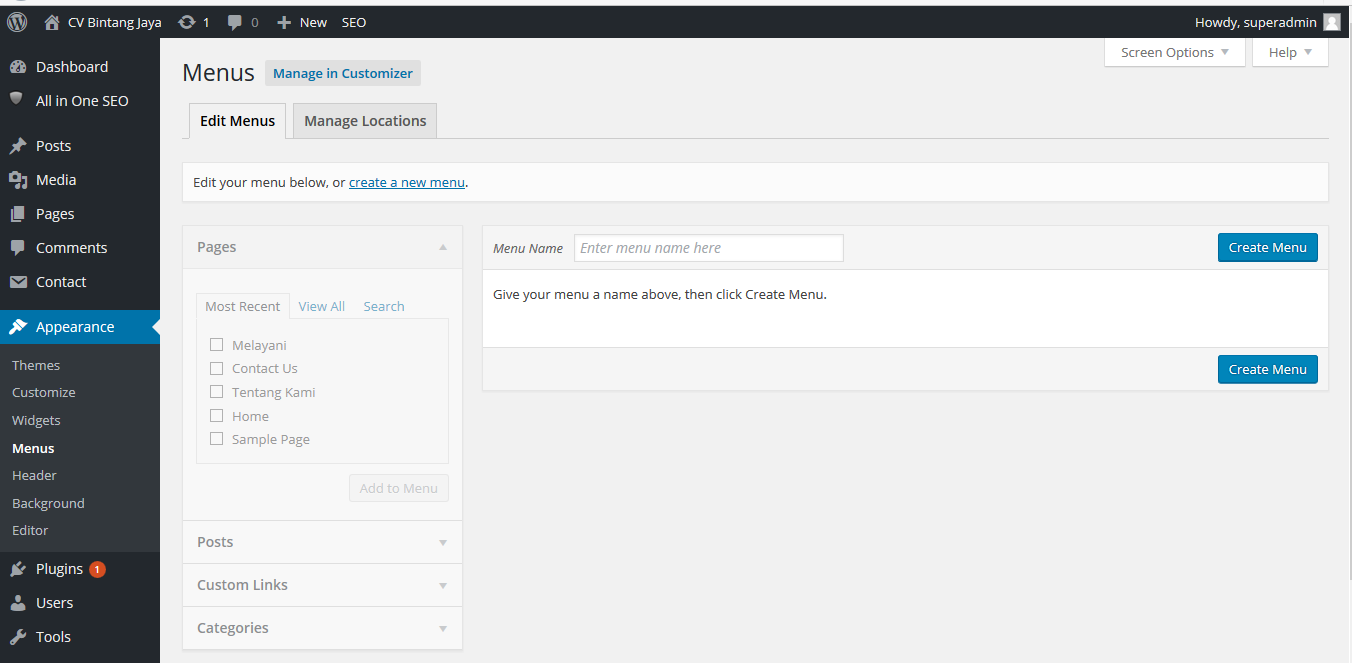Click Howdy, superadmin account text
This screenshot has height=666, width=1352.
pyautogui.click(x=1256, y=22)
